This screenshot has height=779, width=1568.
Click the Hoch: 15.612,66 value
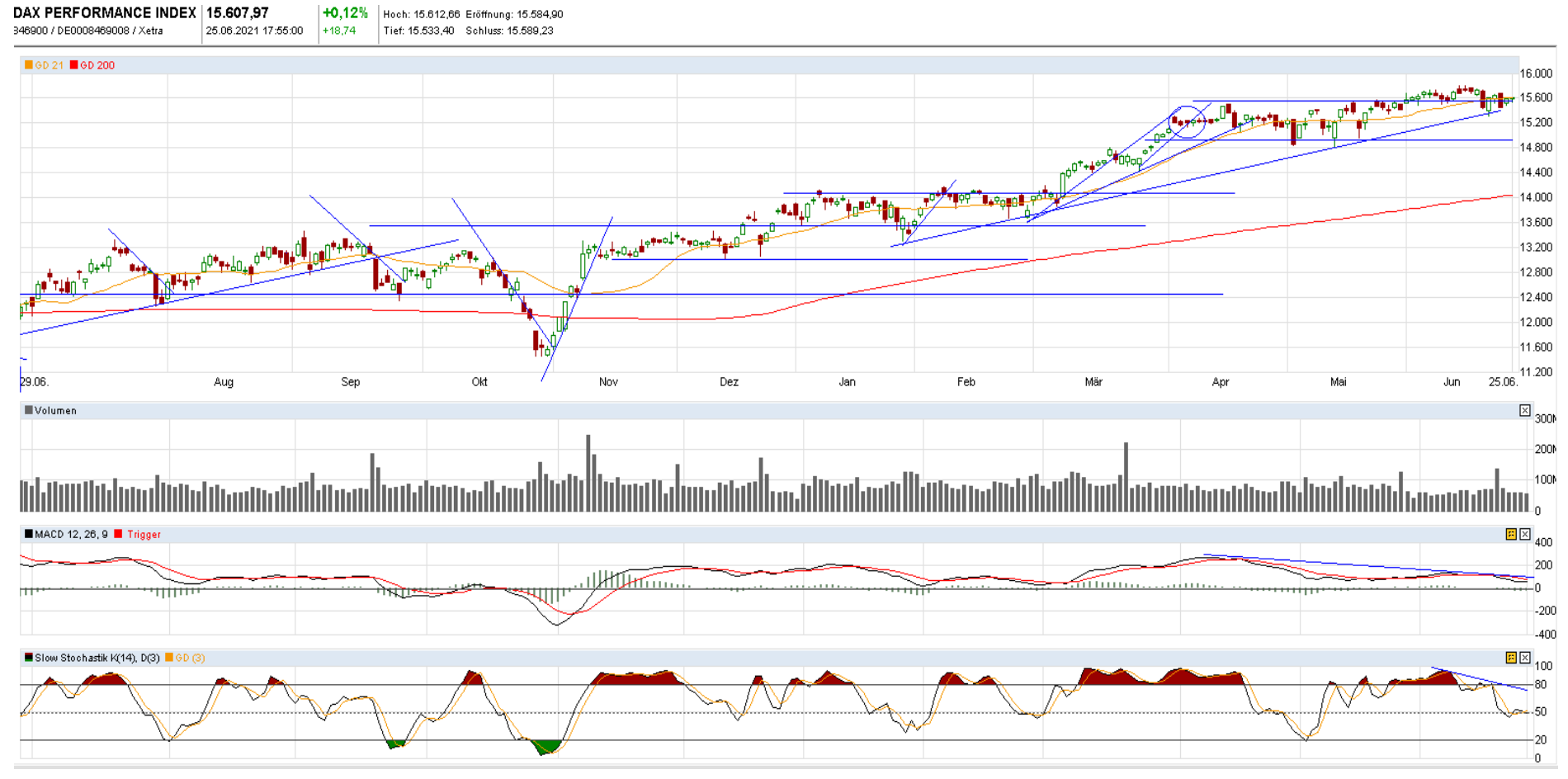pos(421,15)
